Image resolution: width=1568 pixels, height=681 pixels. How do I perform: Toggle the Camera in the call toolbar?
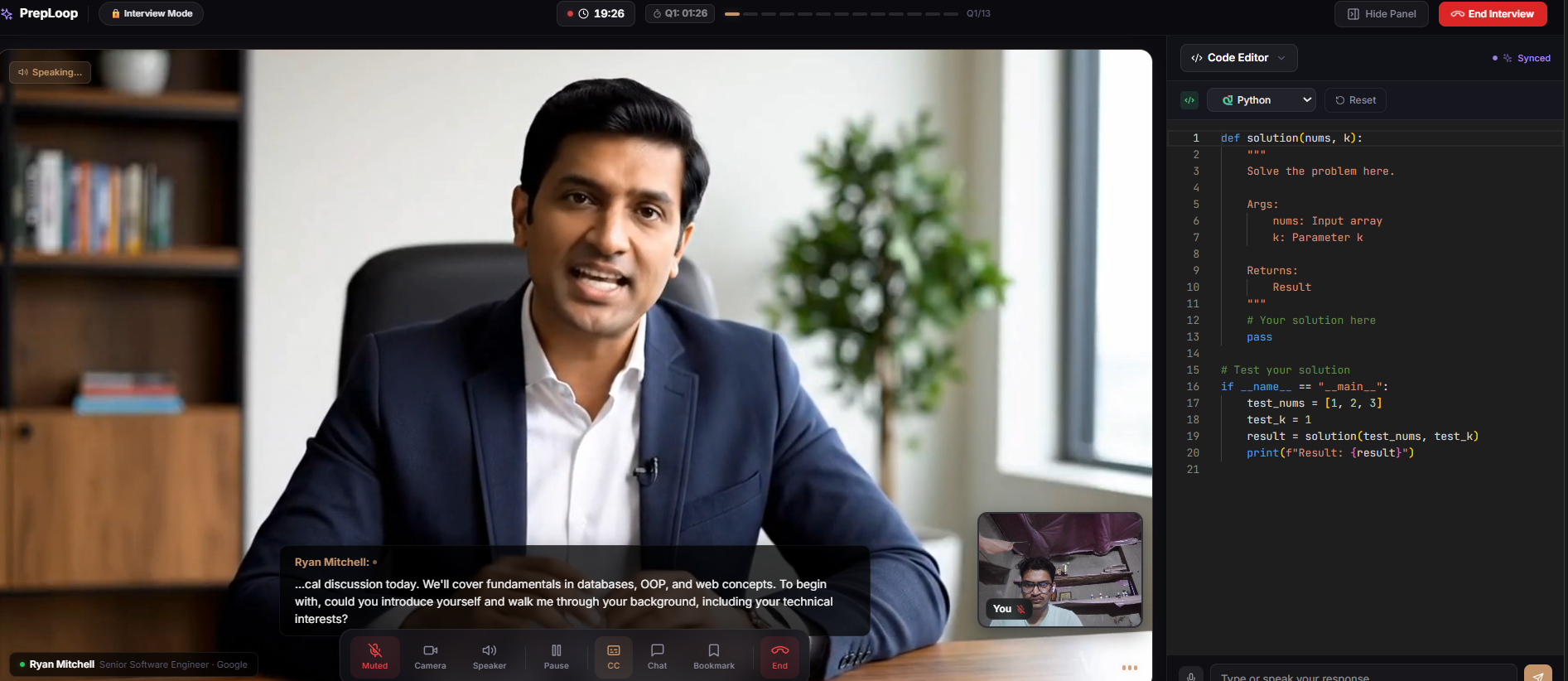(430, 657)
